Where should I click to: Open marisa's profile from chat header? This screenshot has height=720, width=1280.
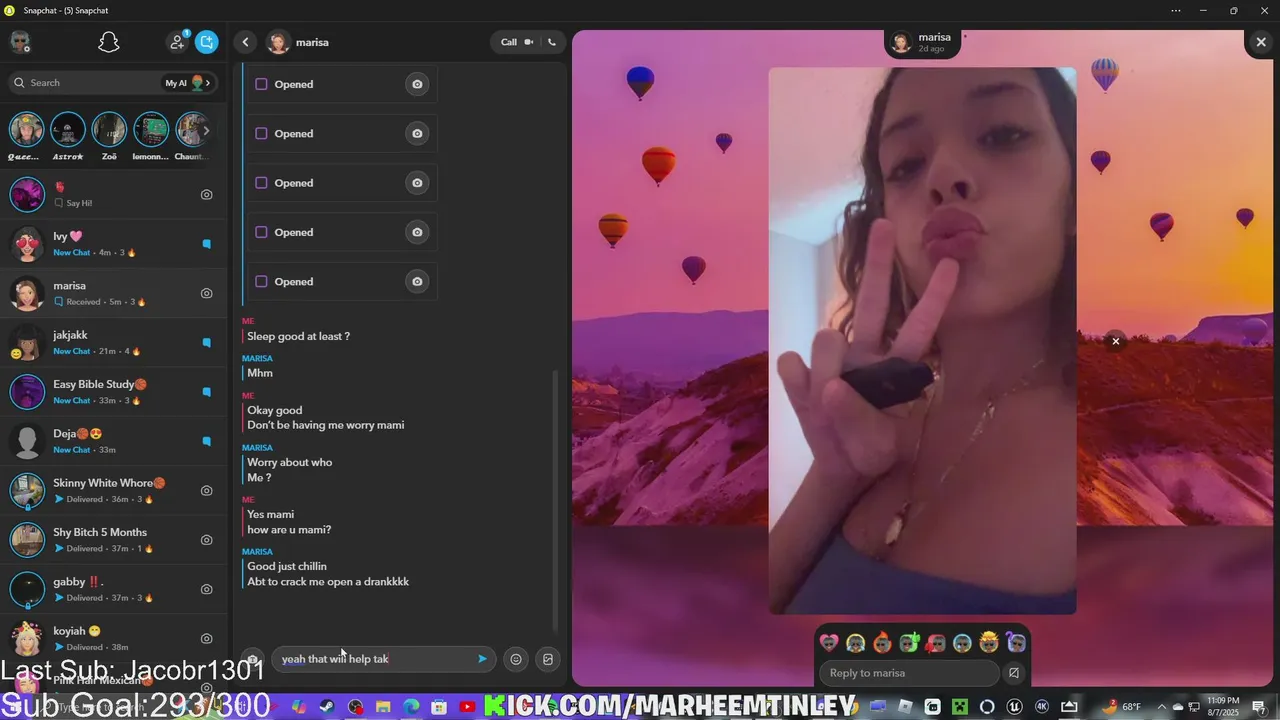(298, 42)
